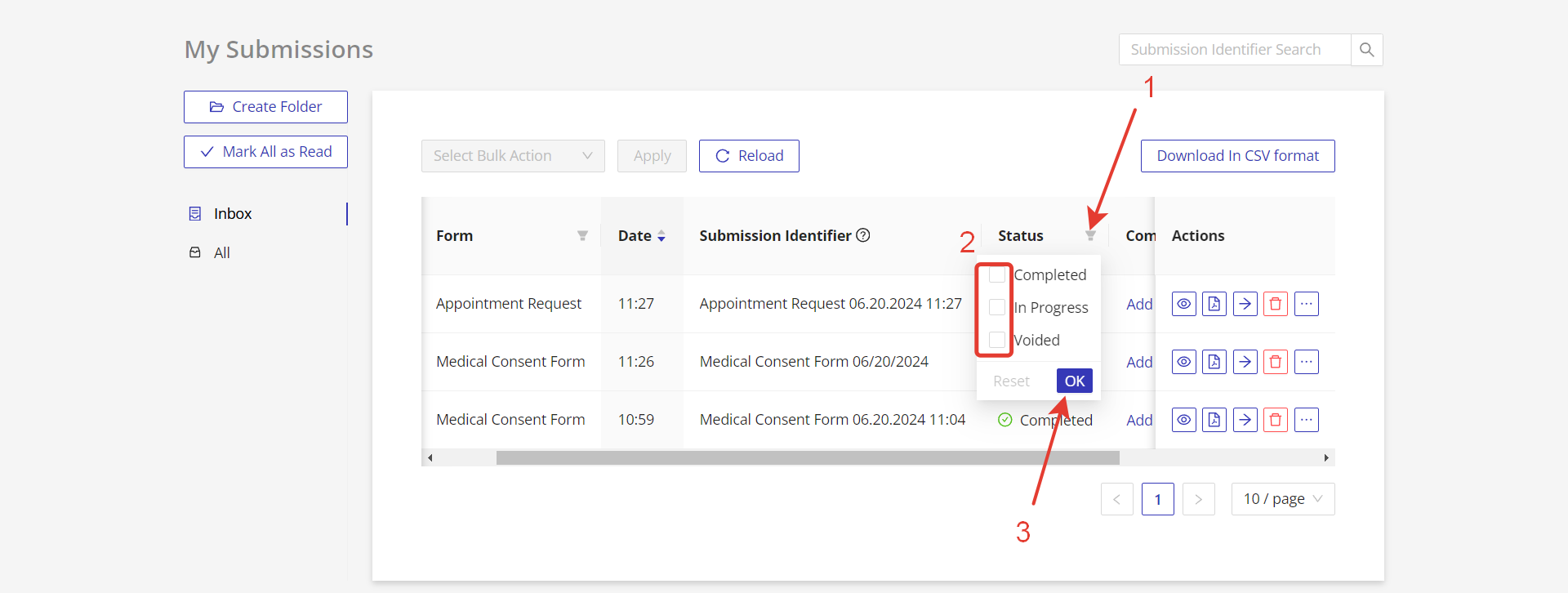
Task: Delete the Appointment Request submission
Action: pyautogui.click(x=1275, y=304)
